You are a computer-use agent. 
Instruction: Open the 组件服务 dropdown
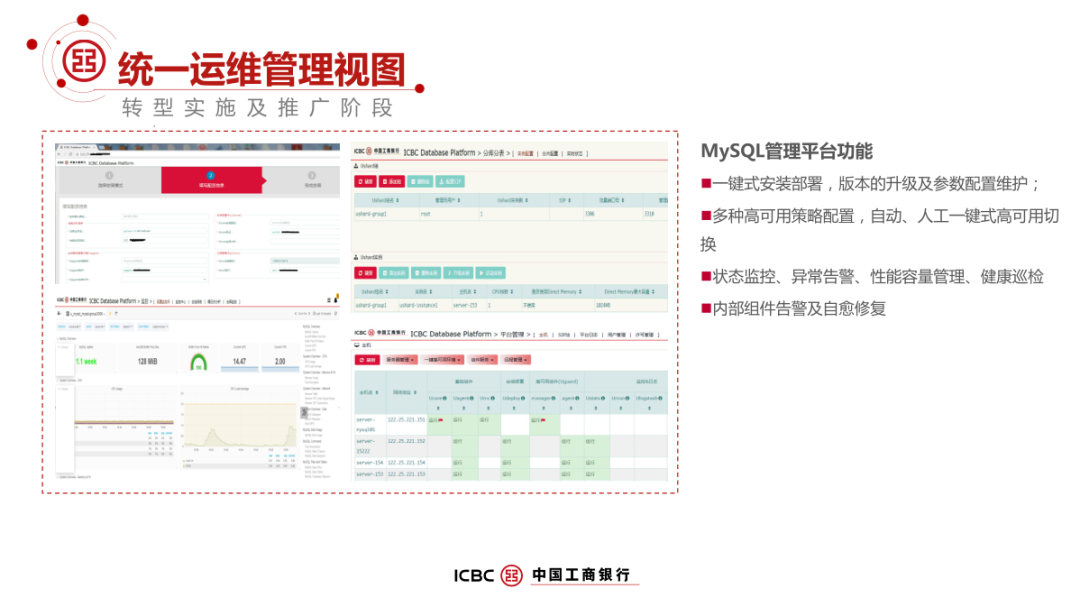pyautogui.click(x=482, y=360)
